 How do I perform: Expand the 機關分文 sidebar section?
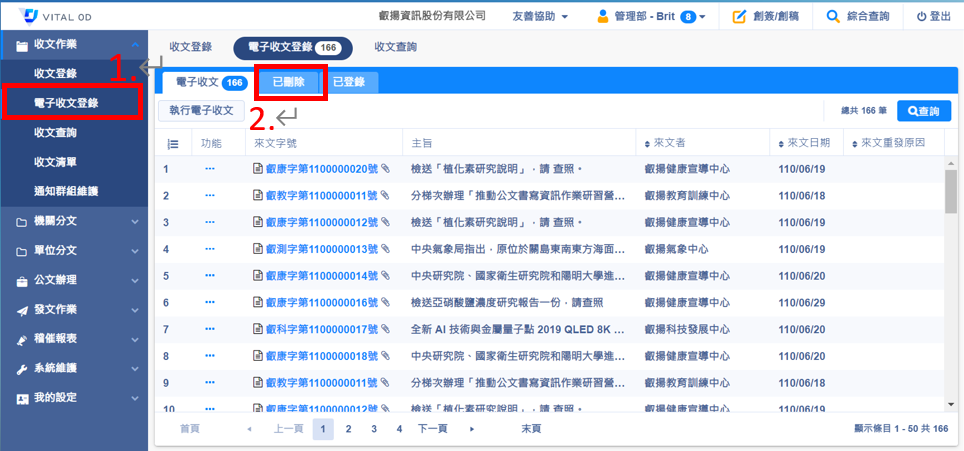point(74,222)
